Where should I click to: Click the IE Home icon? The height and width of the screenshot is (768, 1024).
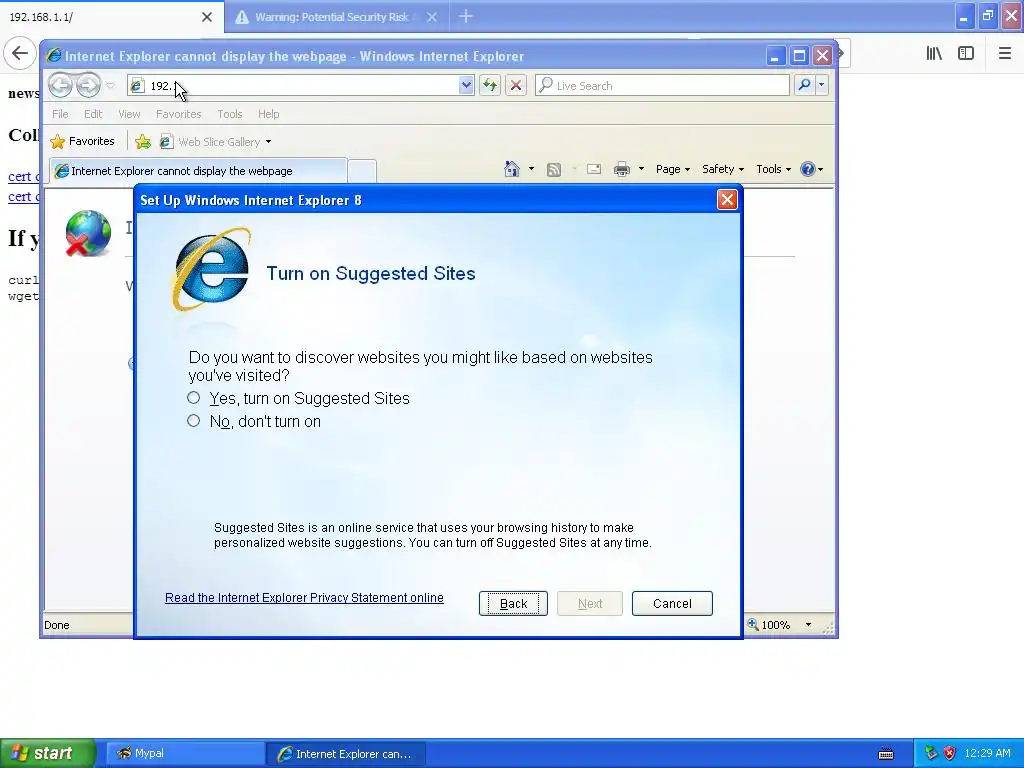pos(511,169)
